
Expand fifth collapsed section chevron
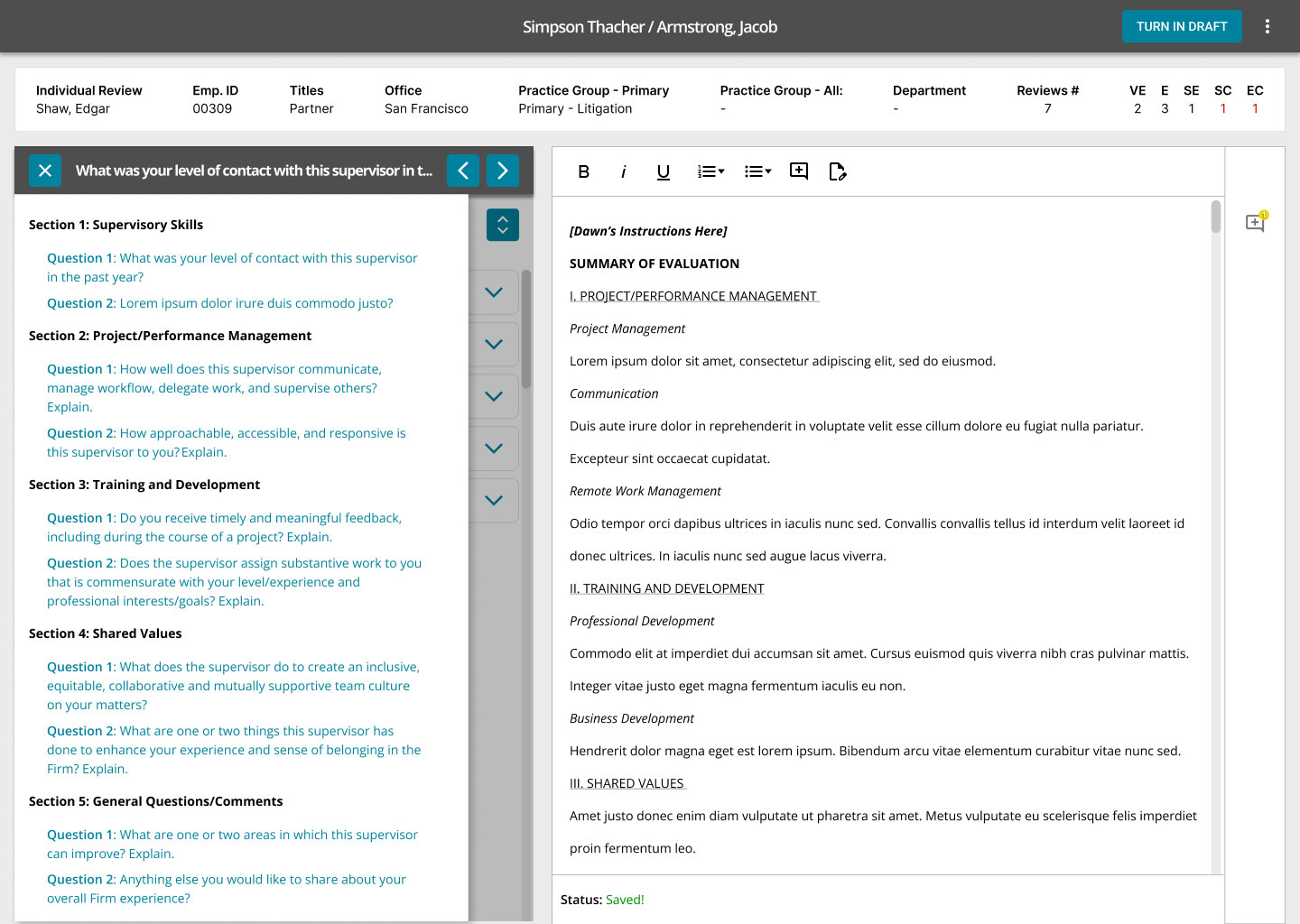pos(494,500)
